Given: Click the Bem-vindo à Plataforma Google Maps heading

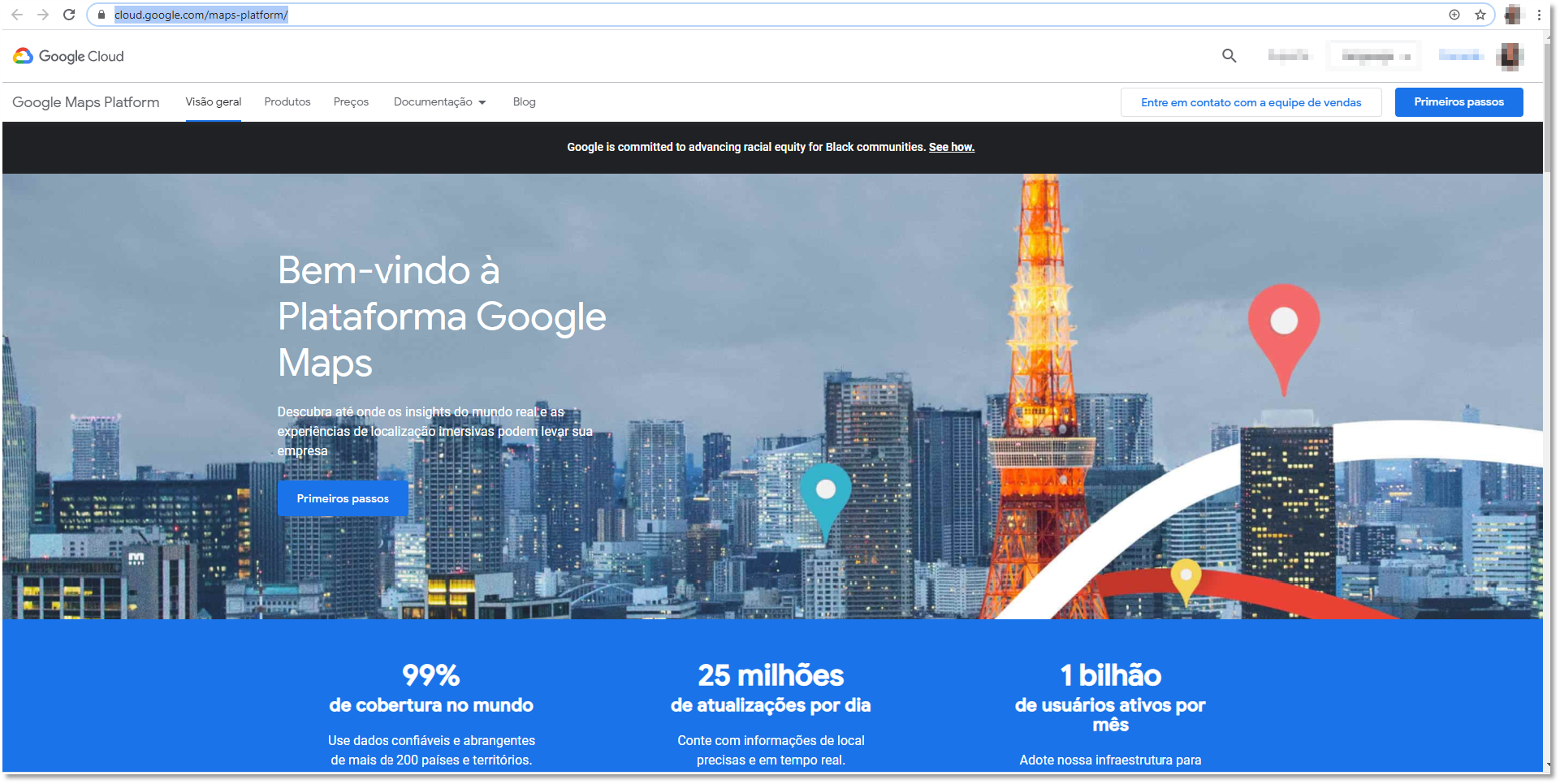Looking at the screenshot, I should pos(442,317).
